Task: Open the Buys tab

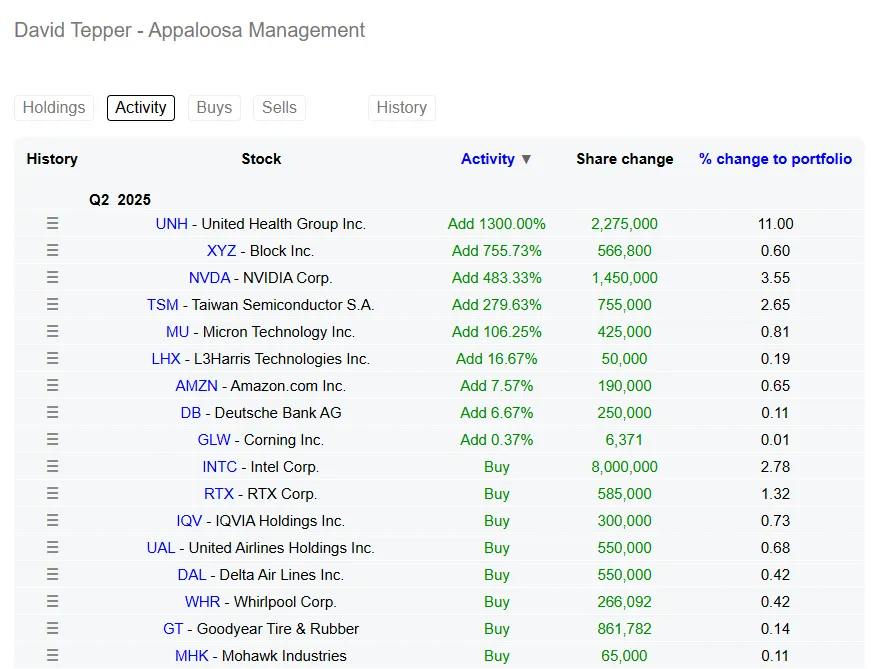Action: pyautogui.click(x=214, y=108)
